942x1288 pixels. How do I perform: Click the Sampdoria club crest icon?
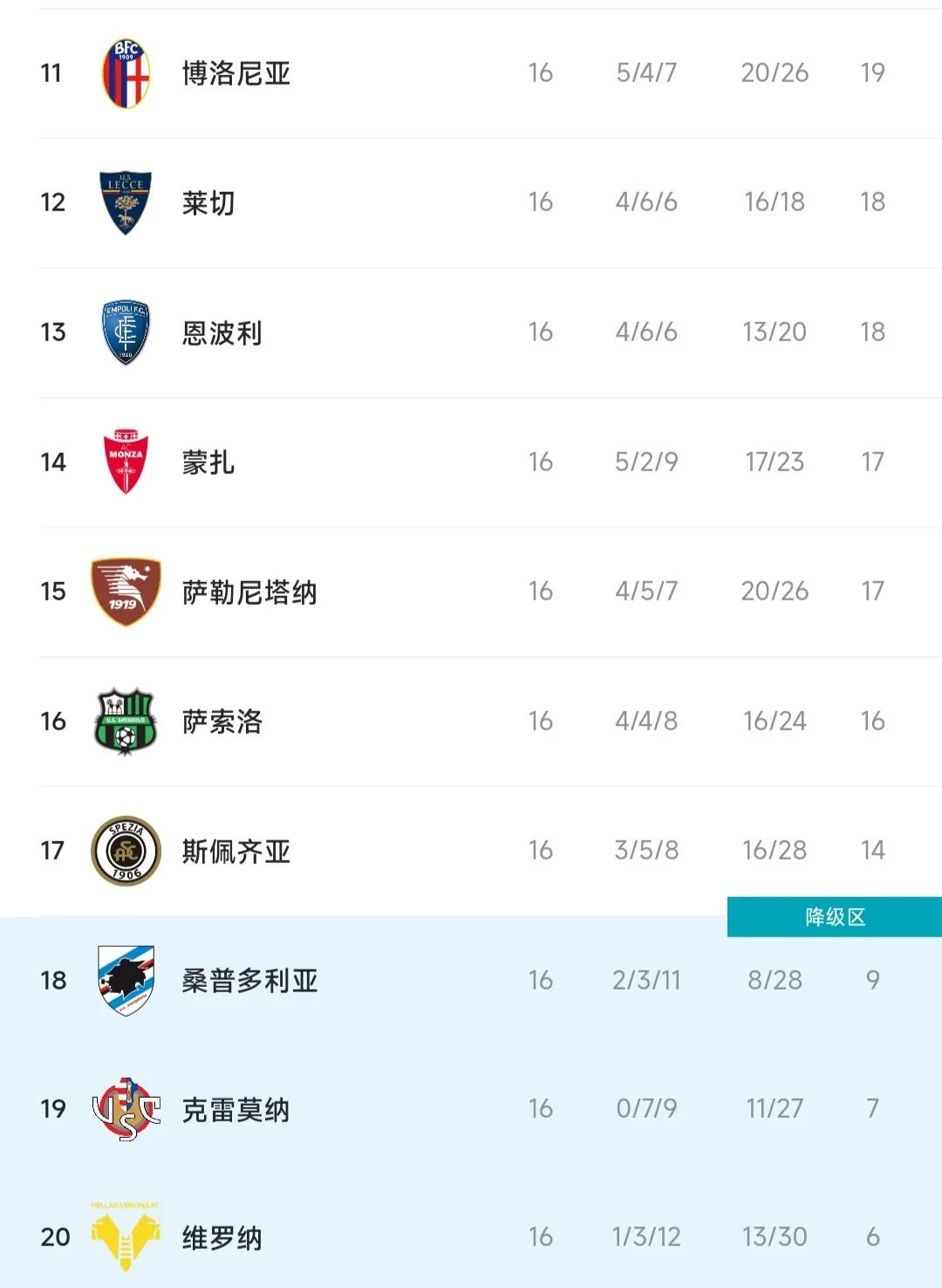[x=123, y=979]
